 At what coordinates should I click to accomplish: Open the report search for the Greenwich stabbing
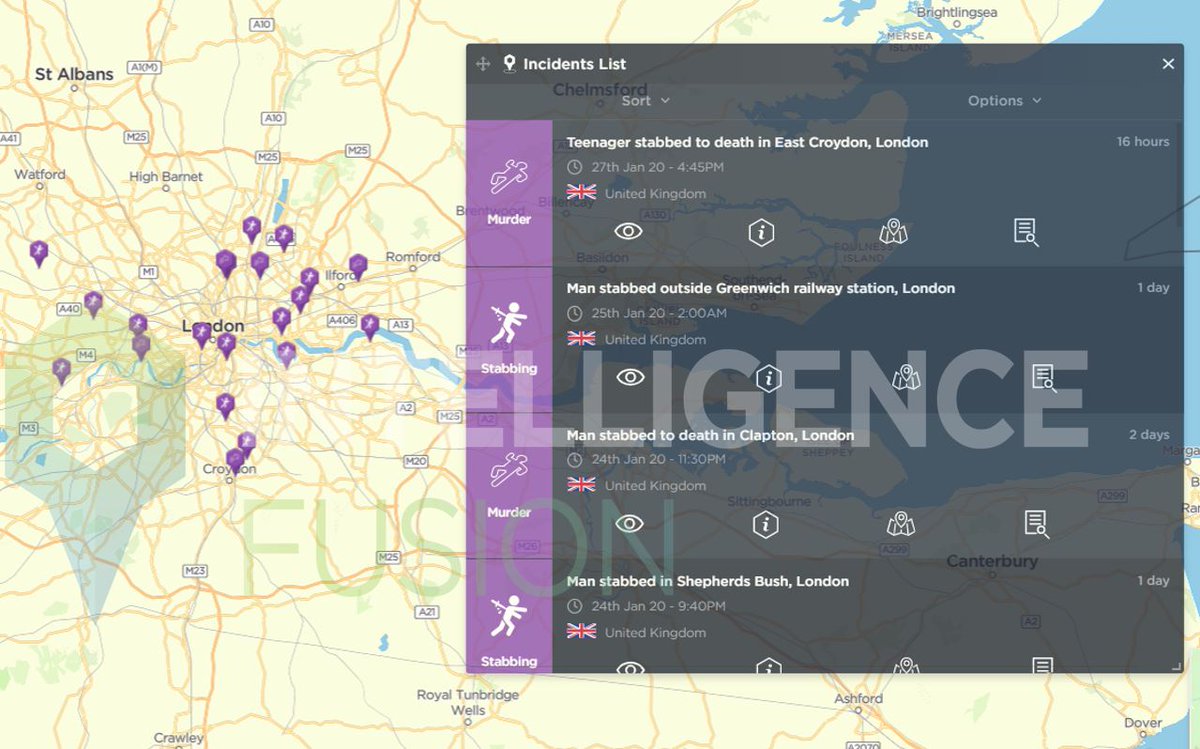point(1044,378)
